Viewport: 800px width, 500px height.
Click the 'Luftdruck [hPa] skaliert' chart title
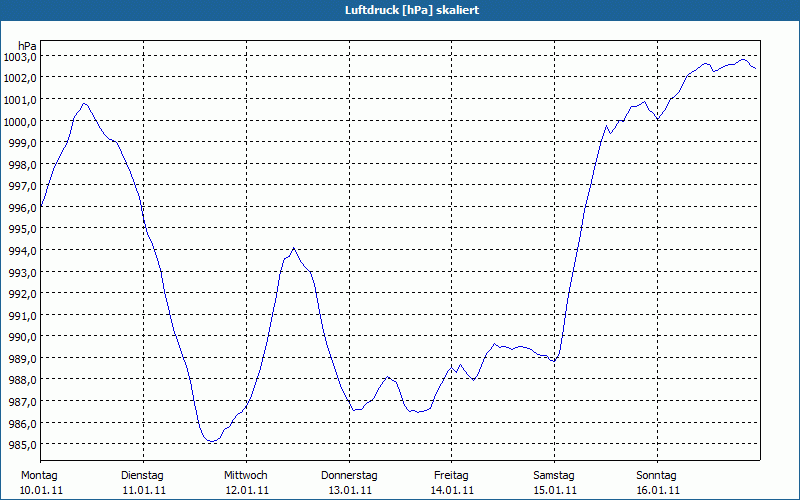pos(412,10)
